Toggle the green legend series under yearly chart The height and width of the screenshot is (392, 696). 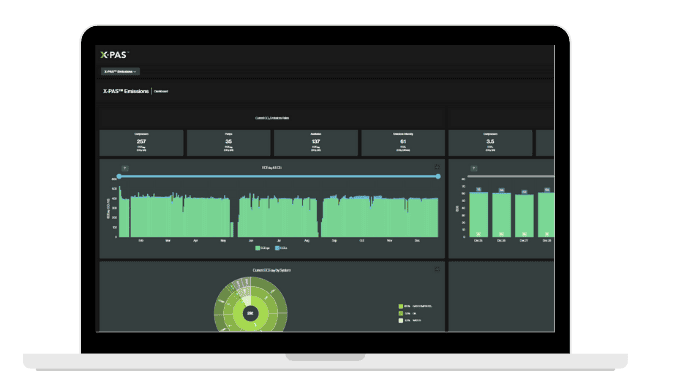tap(262, 248)
